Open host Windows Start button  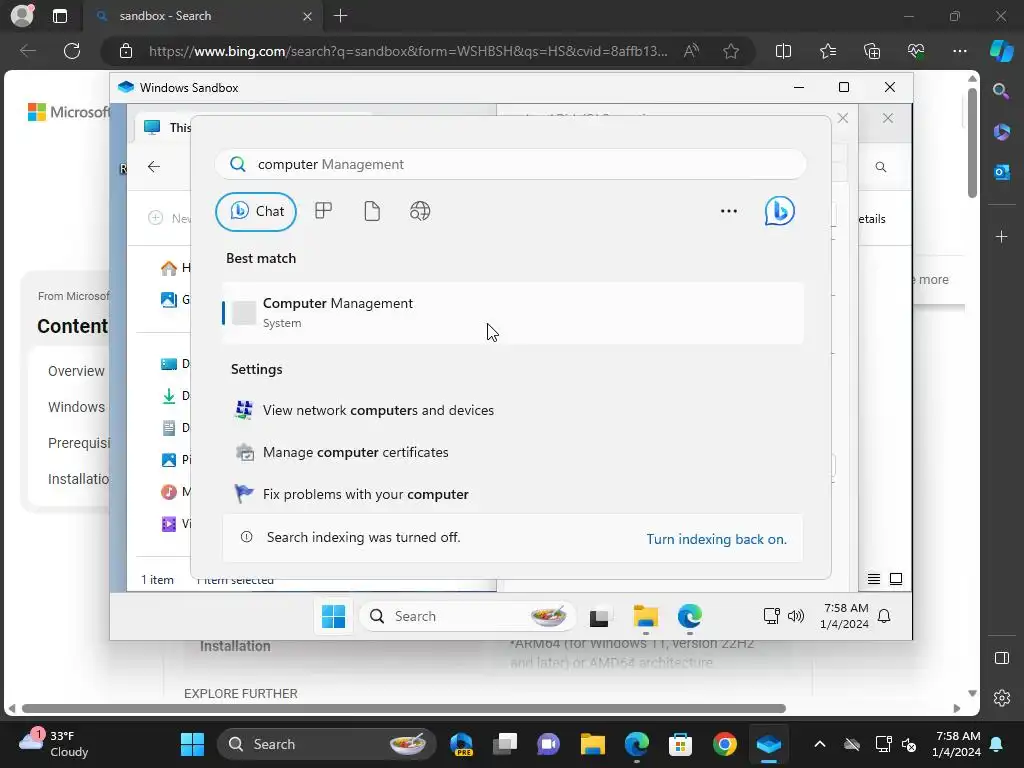(192, 744)
